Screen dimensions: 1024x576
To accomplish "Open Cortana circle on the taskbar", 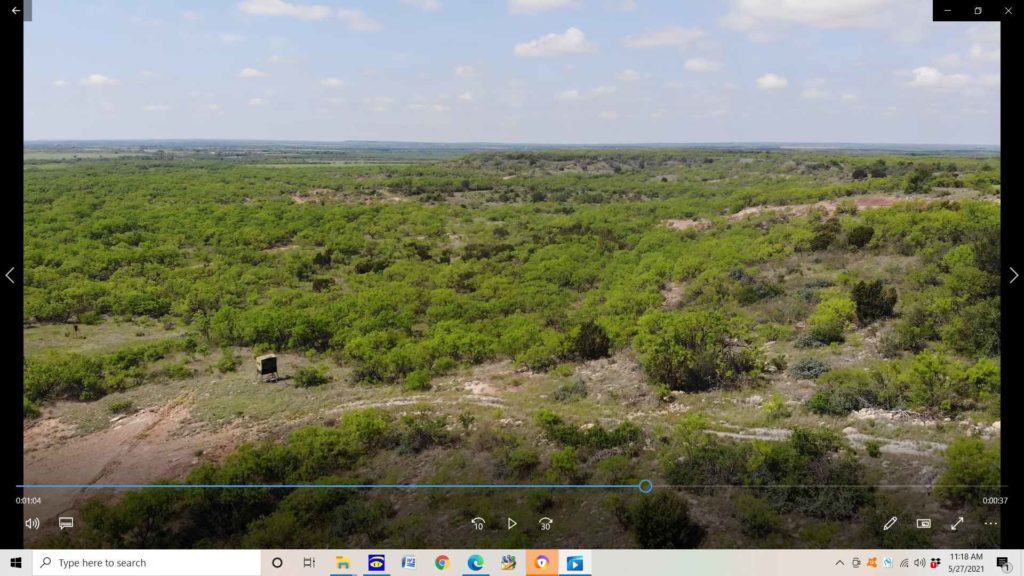I will (x=277, y=562).
